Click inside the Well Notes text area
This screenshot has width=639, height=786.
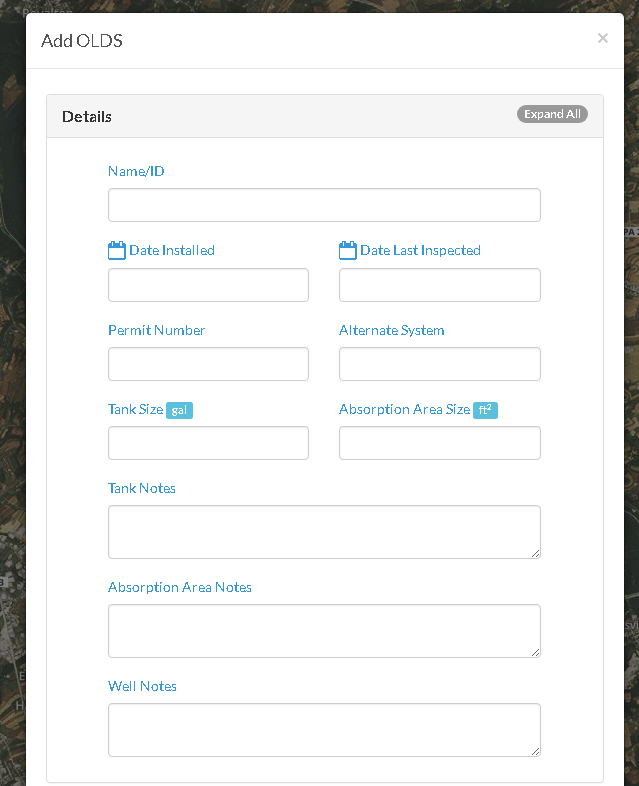324,730
